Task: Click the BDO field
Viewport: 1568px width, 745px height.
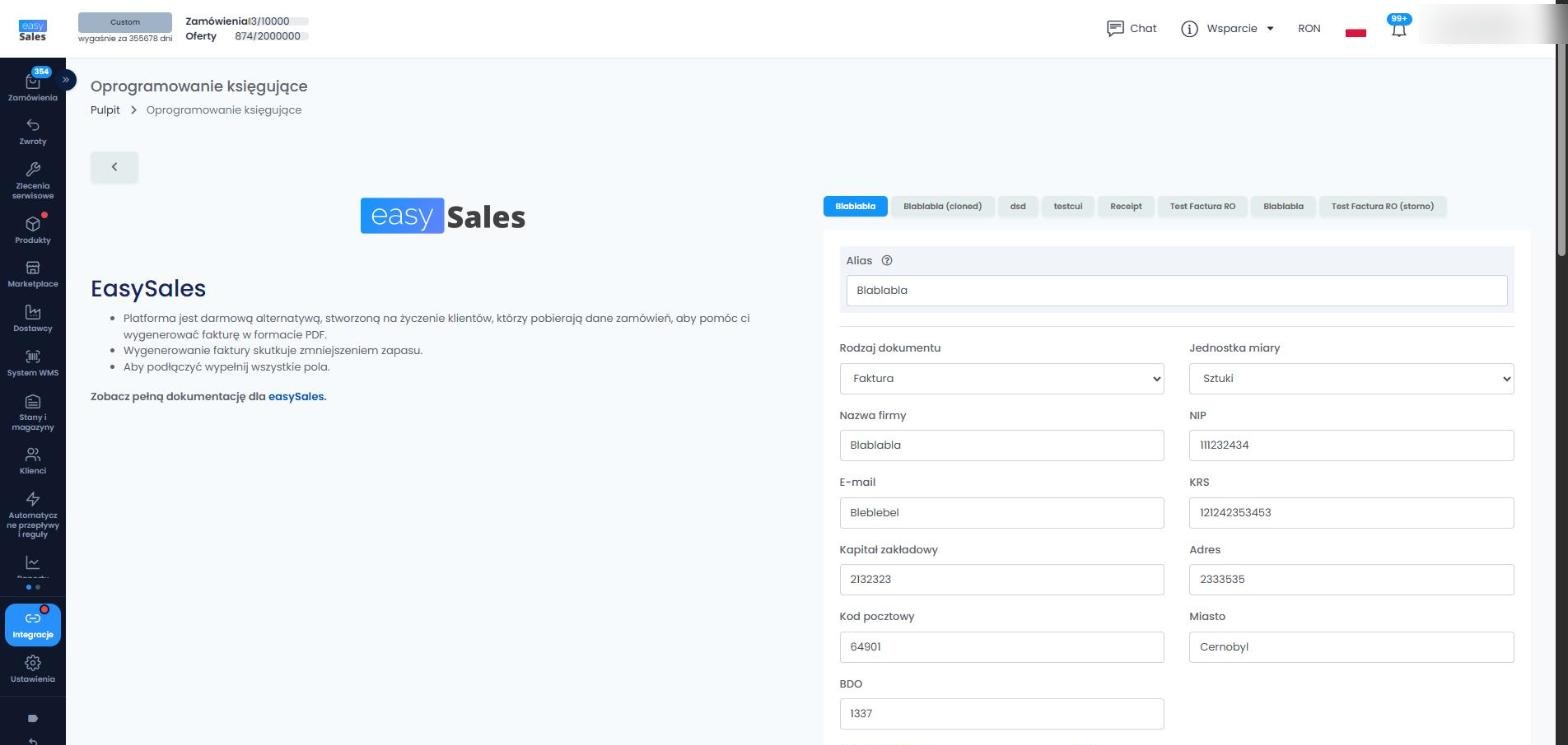Action: coord(1001,713)
